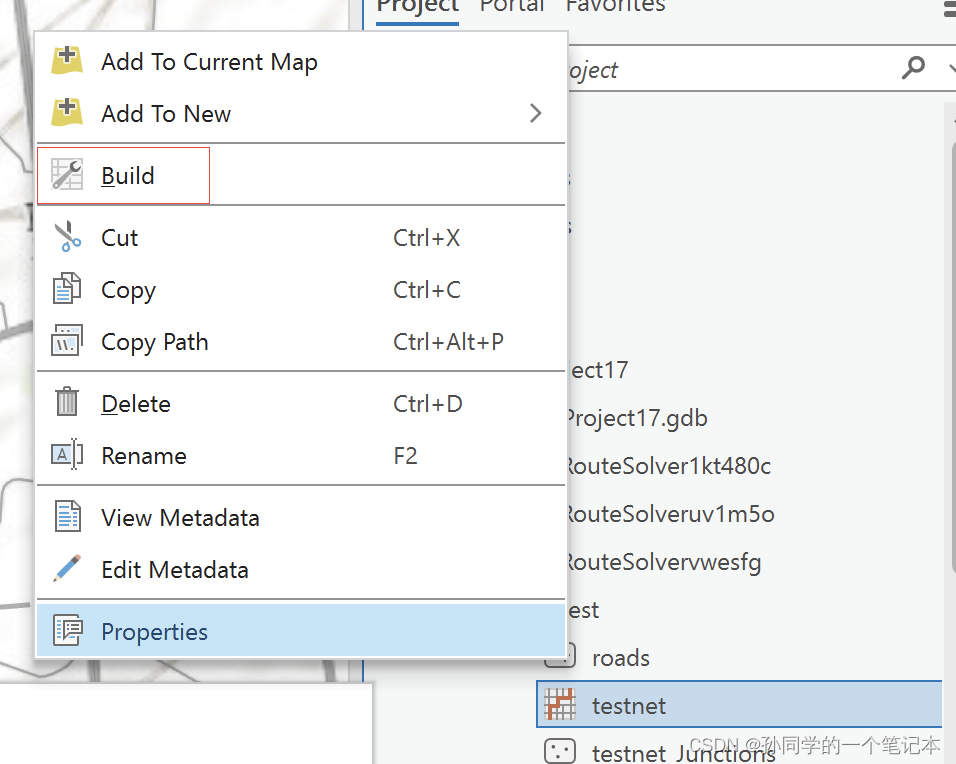Click the Properties list icon
The width and height of the screenshot is (956, 764).
pos(67,630)
